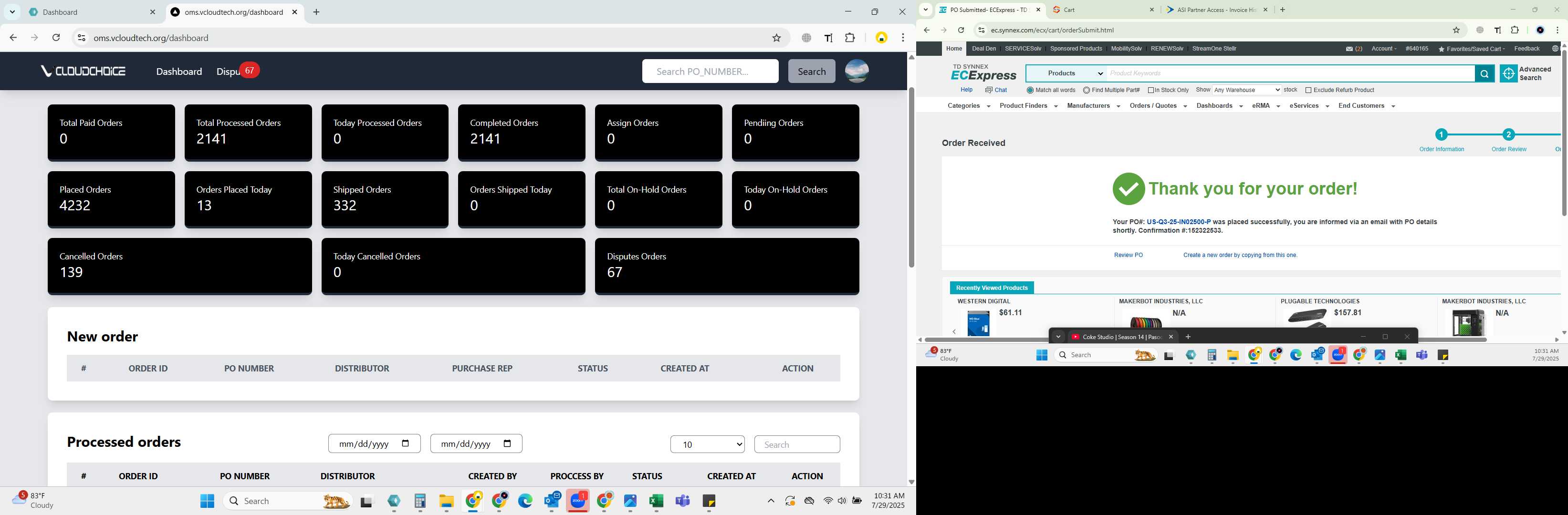1568x515 pixels.
Task: Expand the Categories menu
Action: 969,106
